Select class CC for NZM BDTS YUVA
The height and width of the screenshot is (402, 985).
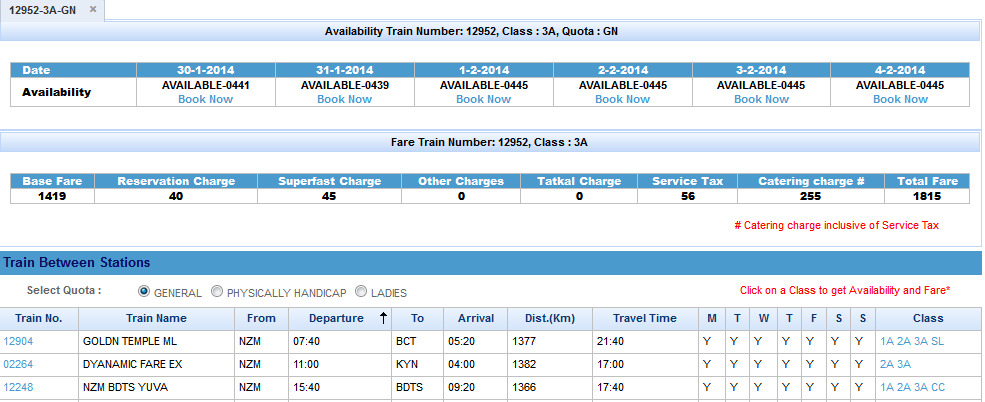tap(937, 387)
